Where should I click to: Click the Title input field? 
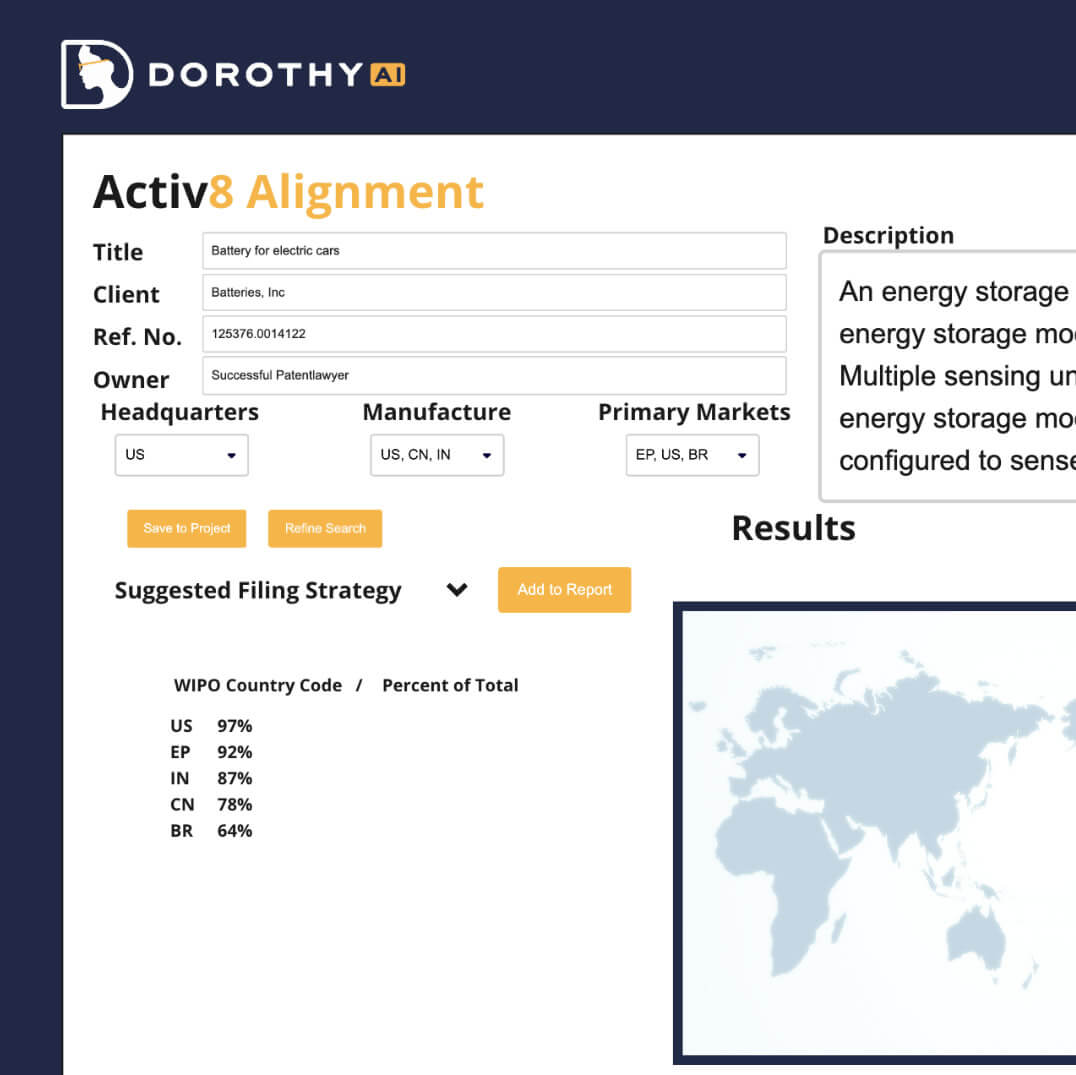click(494, 251)
